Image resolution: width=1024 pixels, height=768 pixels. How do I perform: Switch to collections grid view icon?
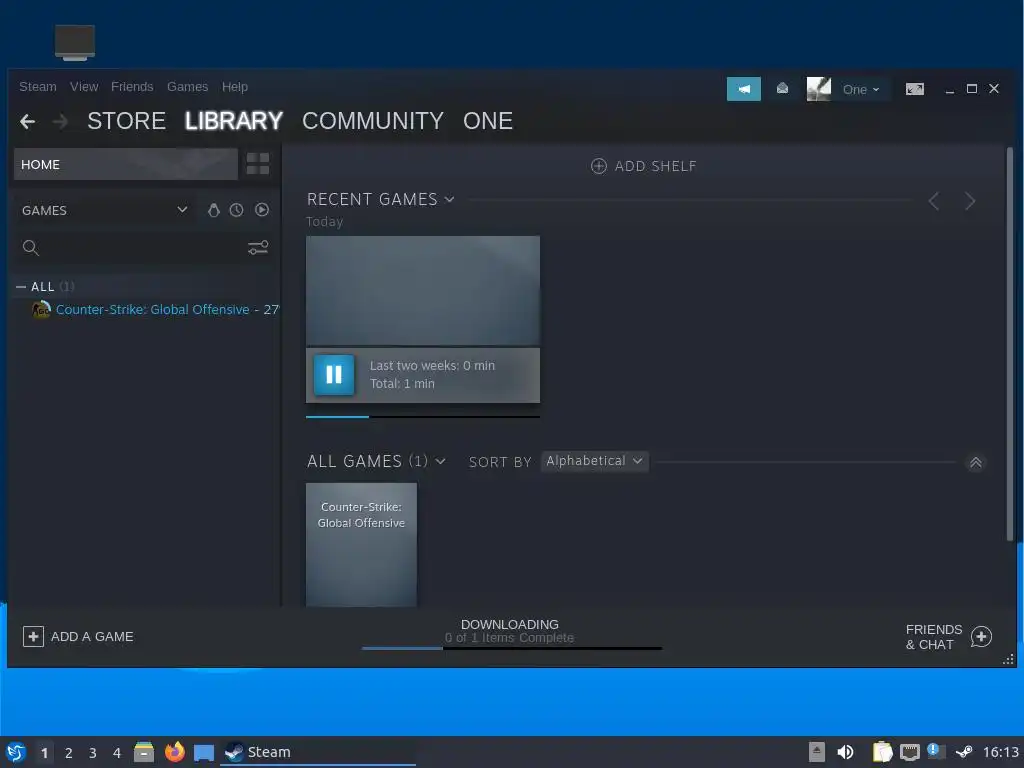point(258,164)
